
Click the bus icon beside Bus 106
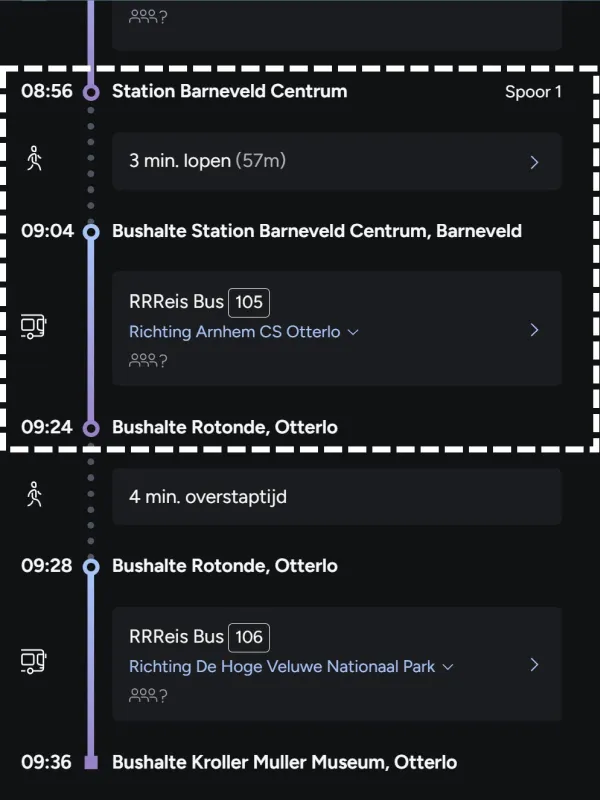tap(34, 661)
